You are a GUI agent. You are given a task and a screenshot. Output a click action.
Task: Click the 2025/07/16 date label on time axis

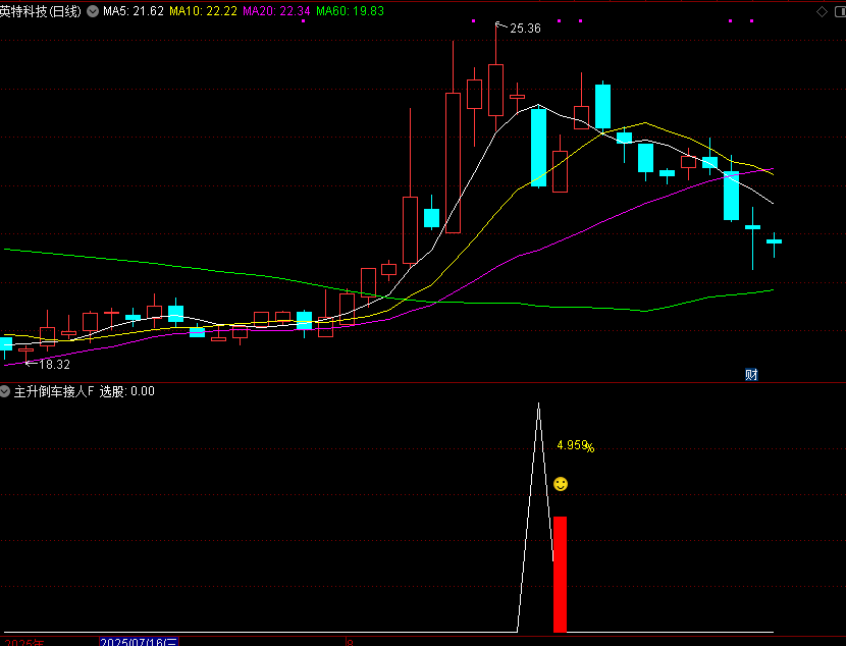tap(138, 641)
